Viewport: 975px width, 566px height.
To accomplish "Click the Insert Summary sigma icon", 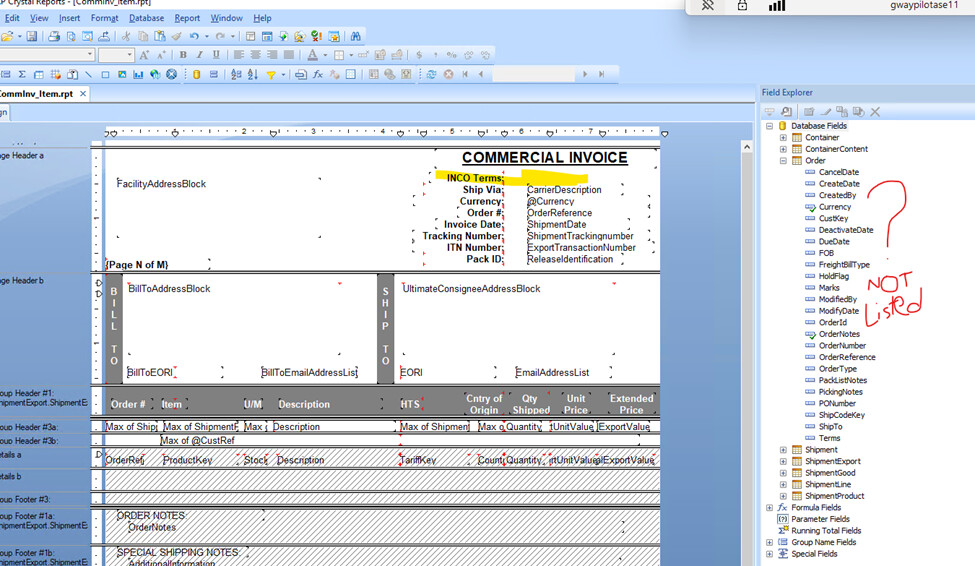I will (x=22, y=74).
